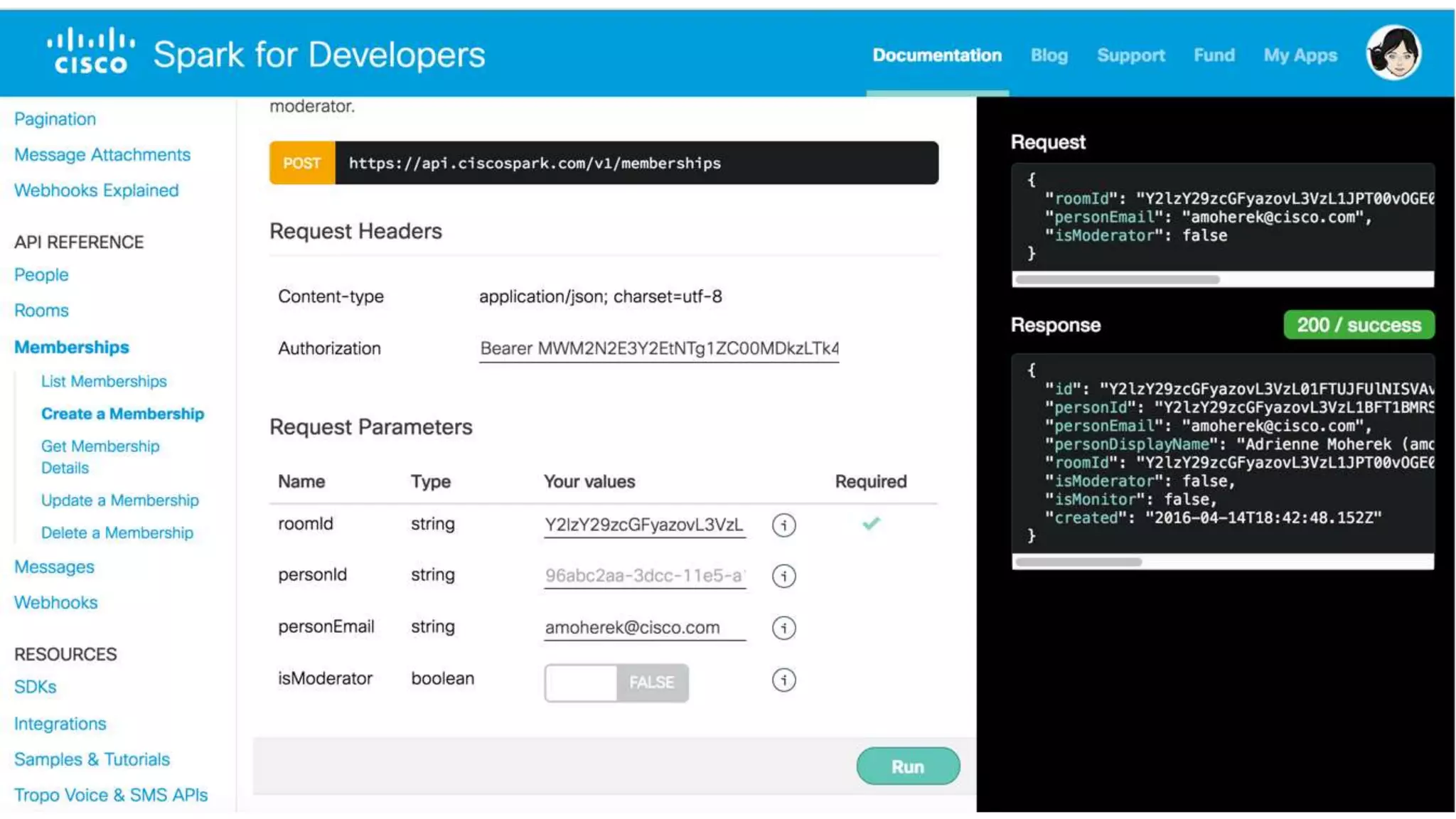This screenshot has width=1456, height=819.
Task: Collapse the Memberships sidebar section
Action: click(72, 347)
